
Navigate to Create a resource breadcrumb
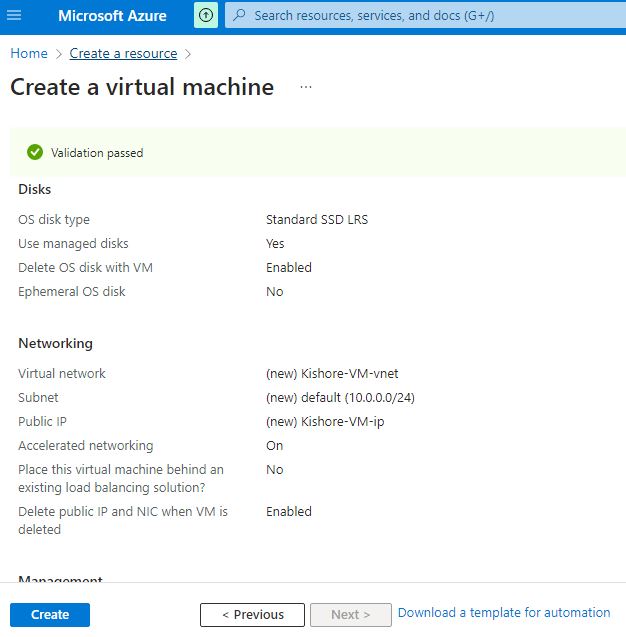point(123,54)
